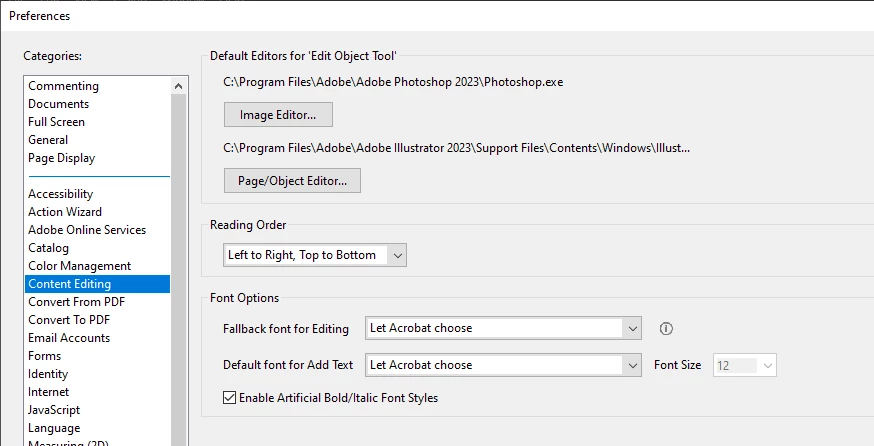
Task: Open Full Screen preferences category
Action: (58, 122)
